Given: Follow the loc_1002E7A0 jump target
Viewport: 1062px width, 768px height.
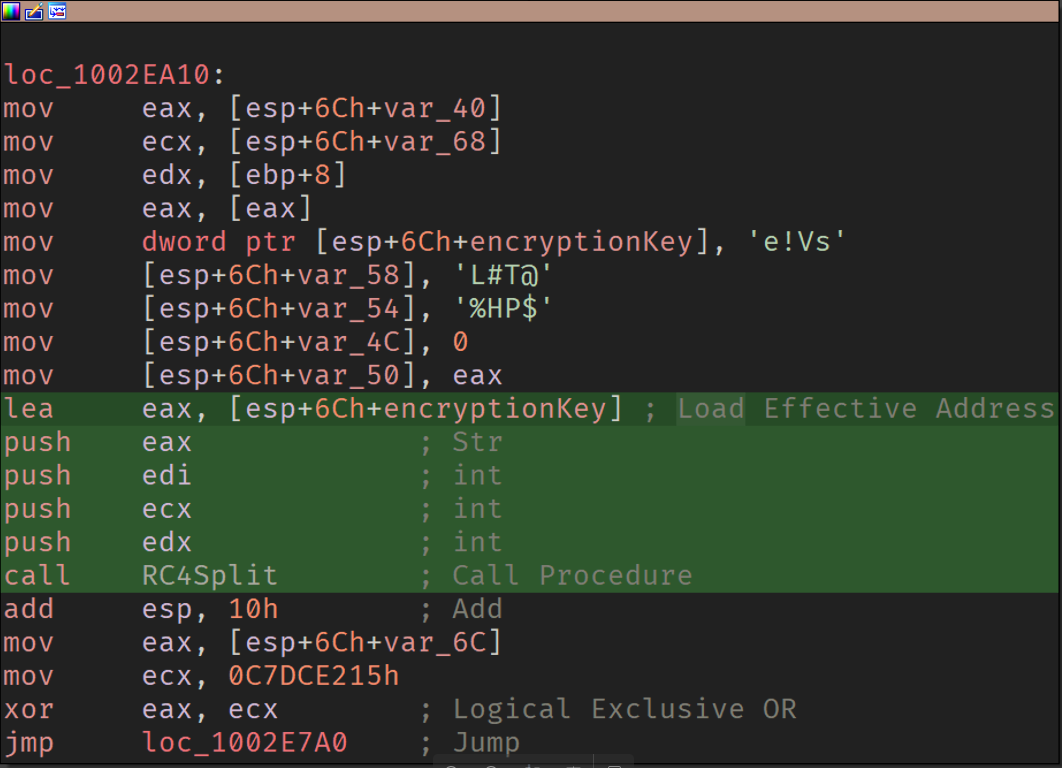Looking at the screenshot, I should [245, 742].
